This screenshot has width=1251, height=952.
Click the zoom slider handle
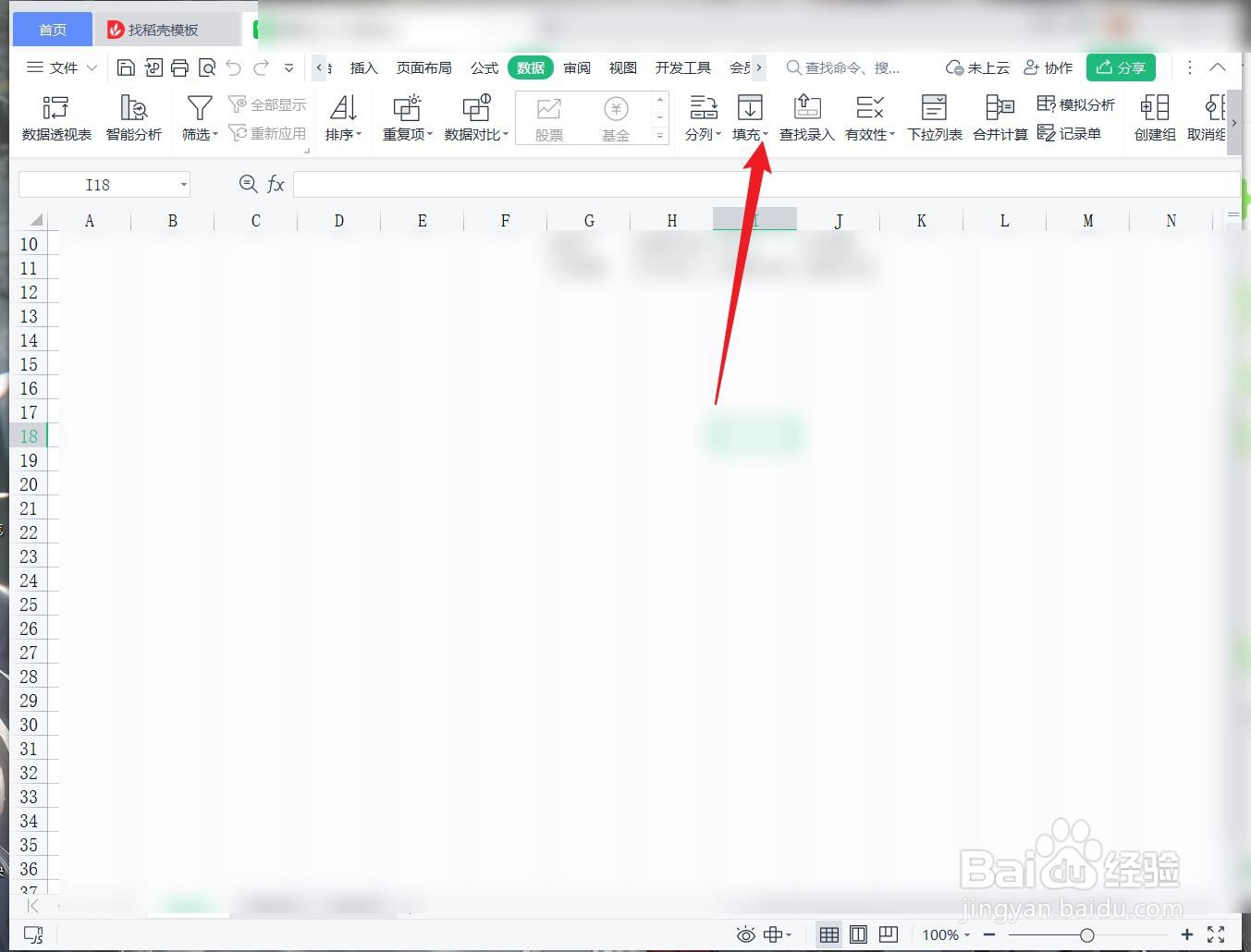coord(1087,935)
